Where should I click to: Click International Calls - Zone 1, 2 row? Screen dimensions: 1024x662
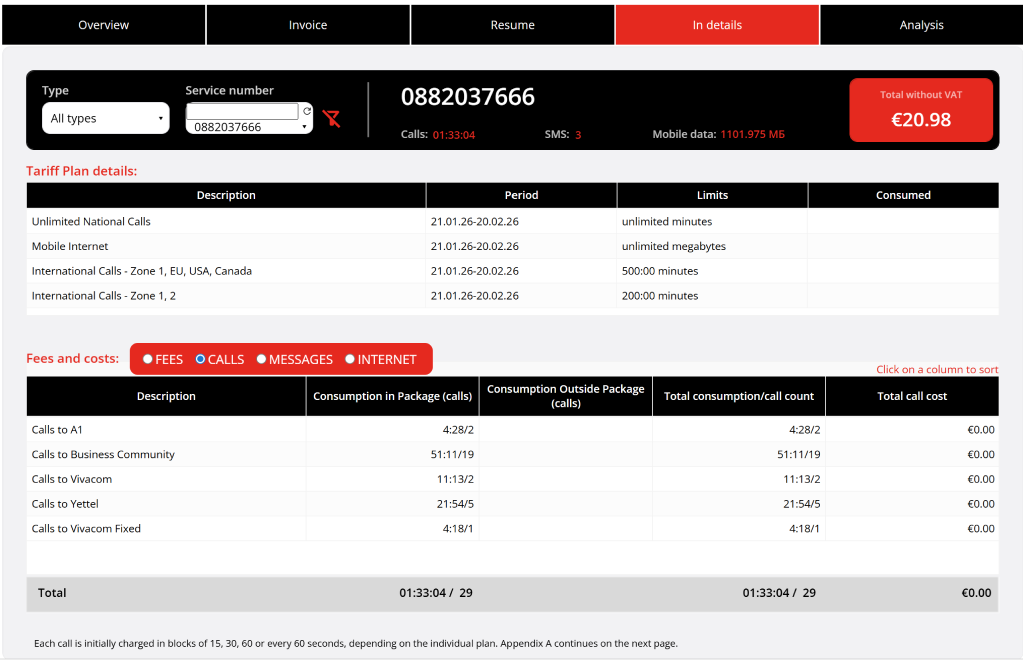[x=513, y=296]
